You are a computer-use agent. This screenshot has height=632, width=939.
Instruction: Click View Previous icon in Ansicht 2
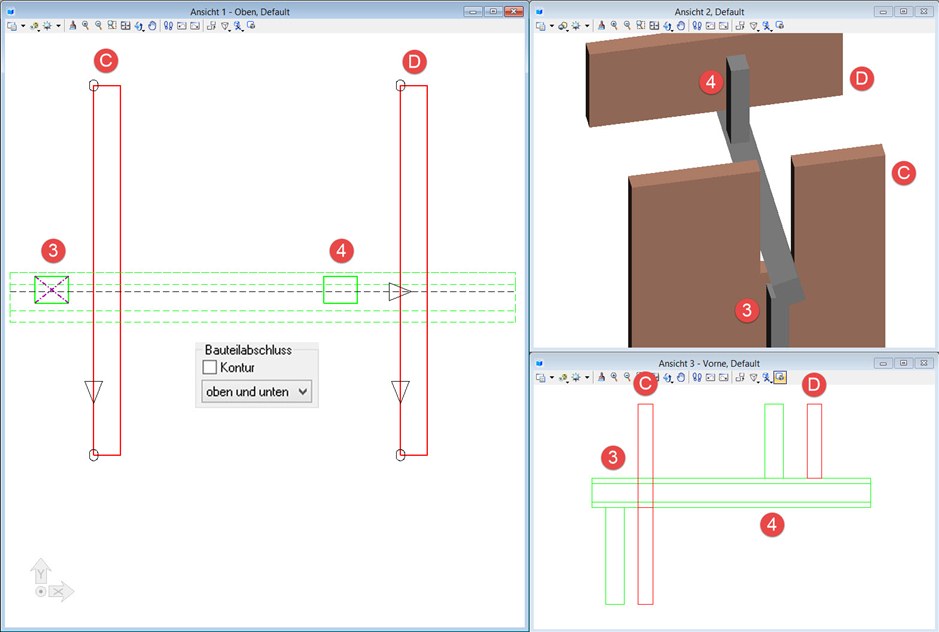pos(710,26)
